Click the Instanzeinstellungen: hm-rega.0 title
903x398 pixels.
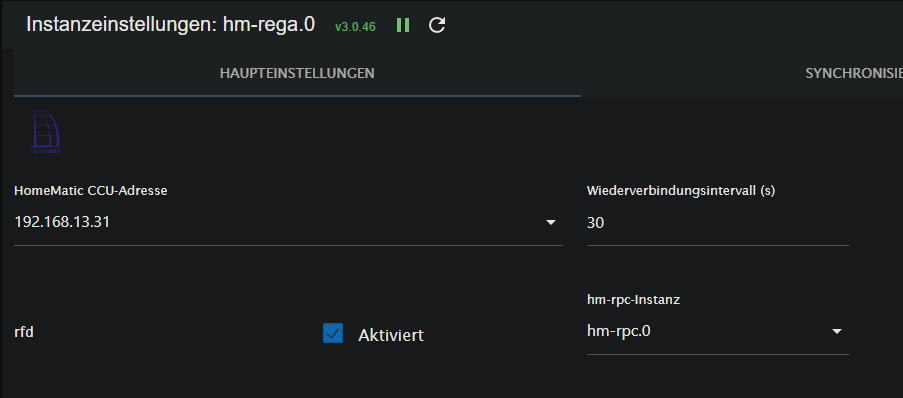point(170,25)
